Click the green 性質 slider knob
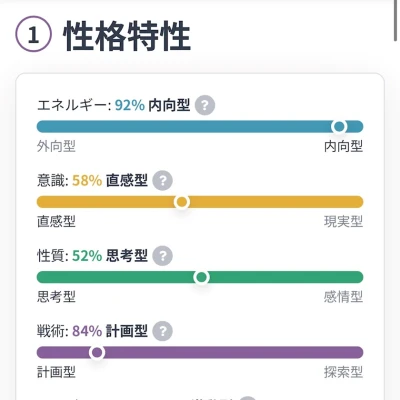This screenshot has width=400, height=400. coord(202,277)
